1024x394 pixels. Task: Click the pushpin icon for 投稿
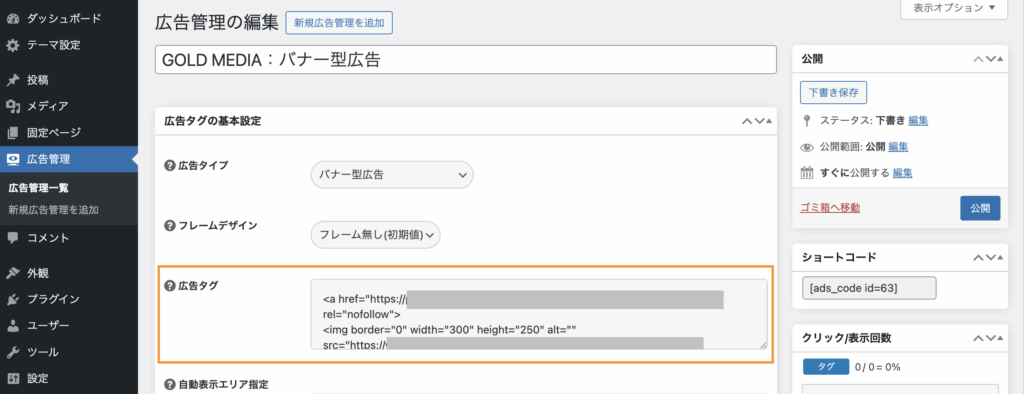click(x=12, y=80)
